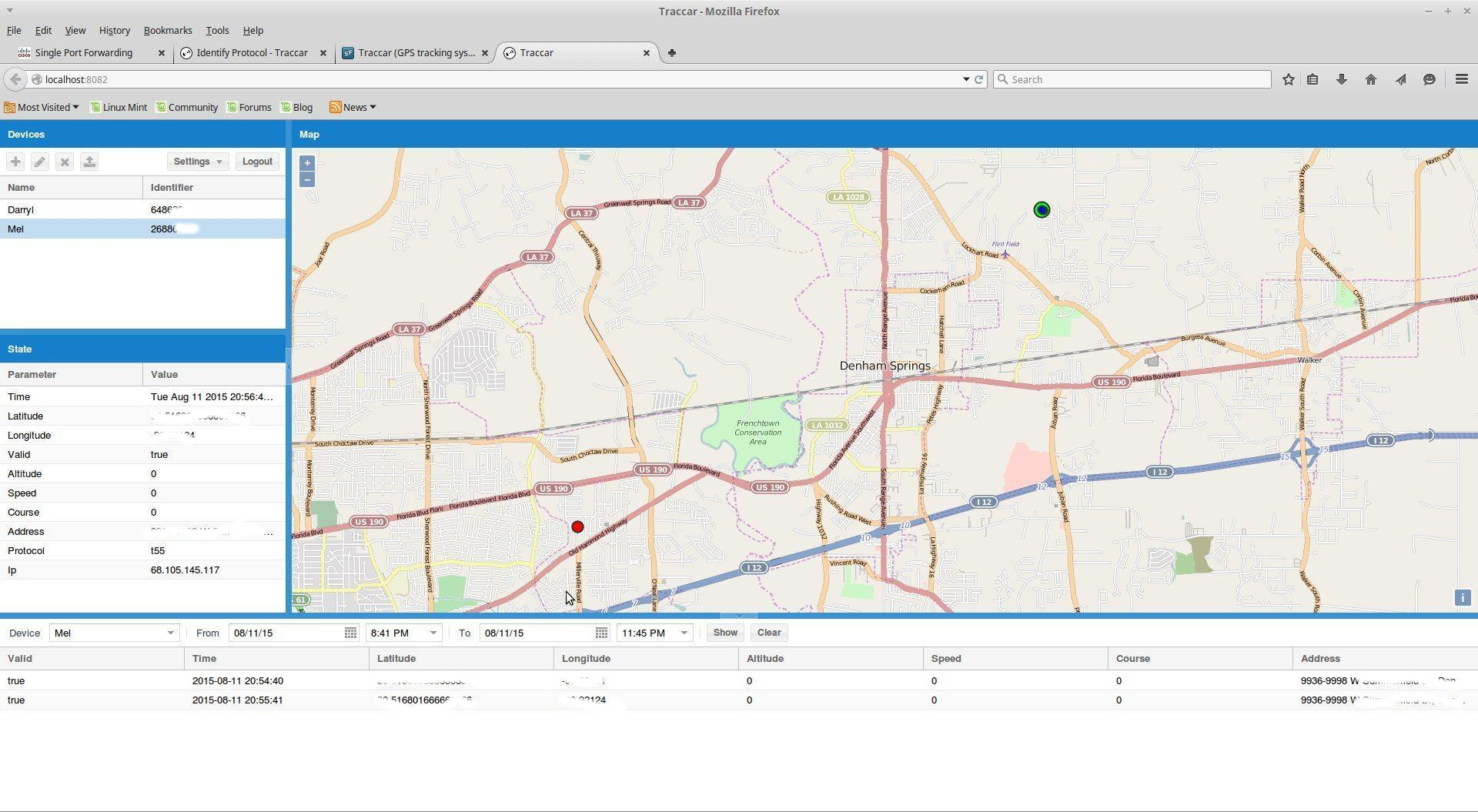
Task: Click the red position marker on map
Action: click(577, 527)
